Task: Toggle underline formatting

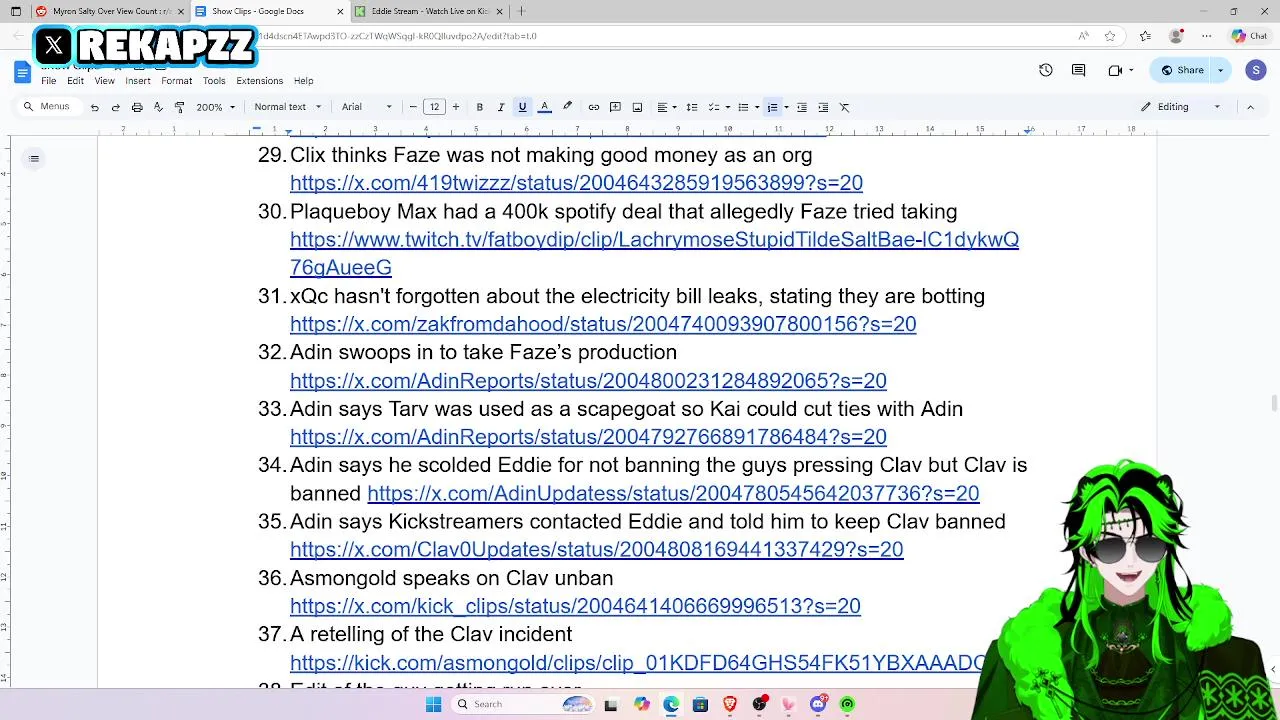Action: (x=522, y=107)
